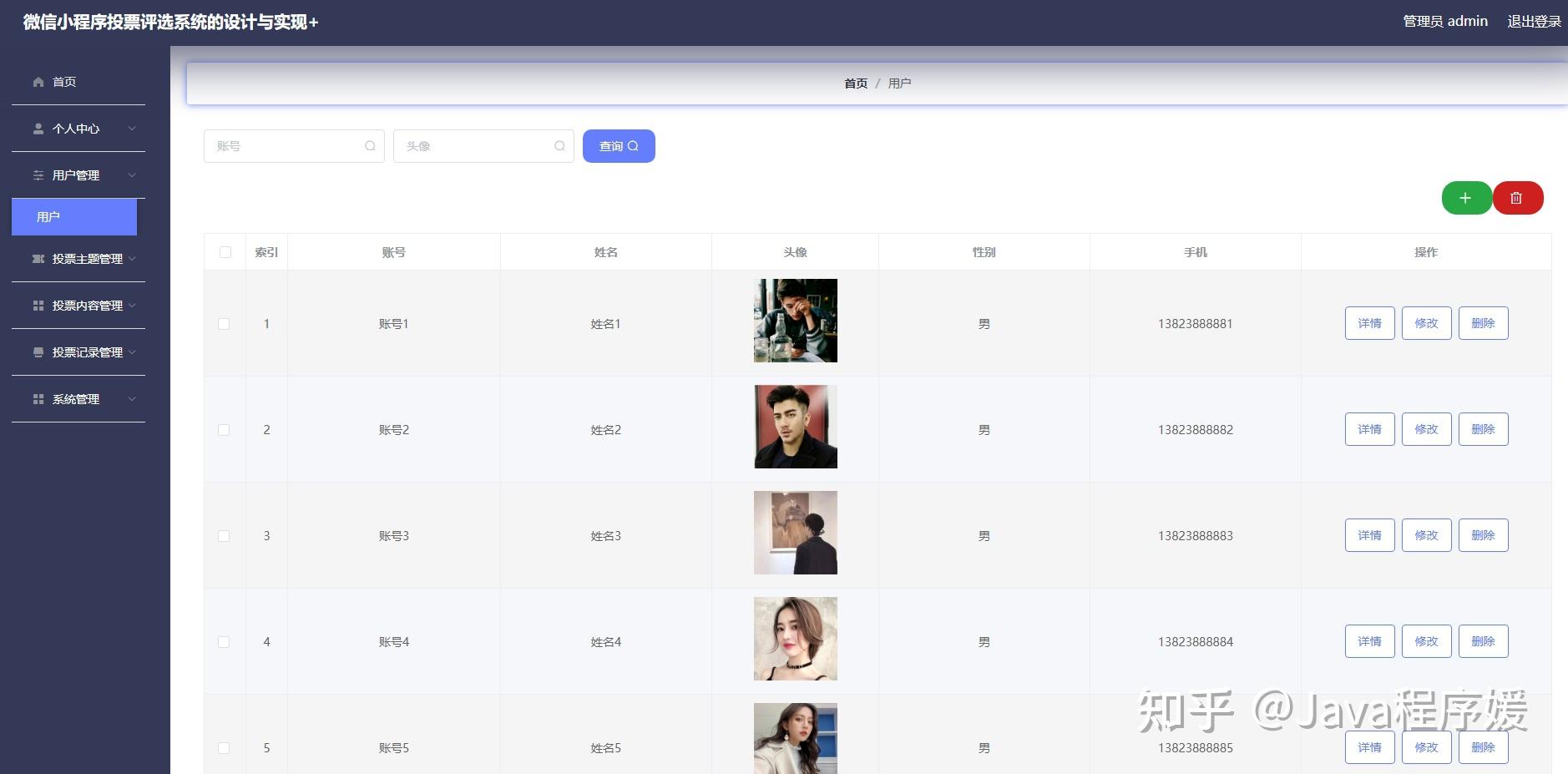Click the grid icon beside 系统管理
This screenshot has height=774, width=1568.
pos(37,398)
